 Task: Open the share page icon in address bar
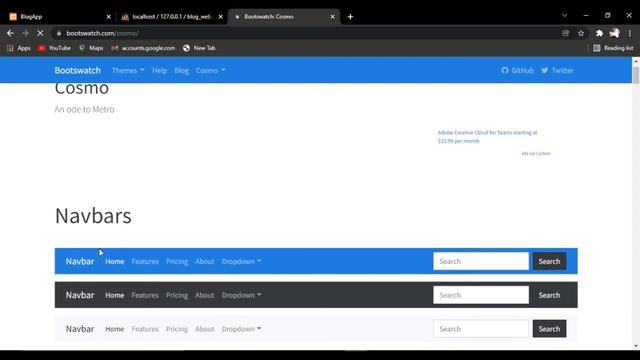point(566,33)
